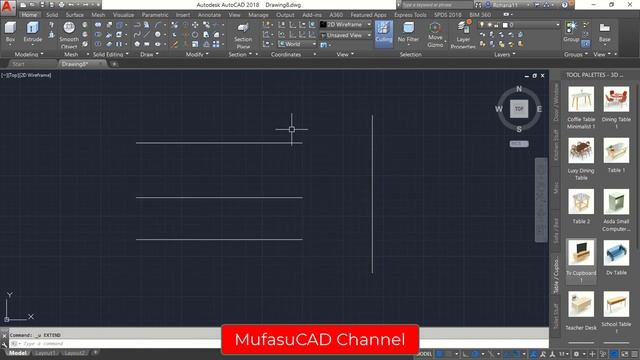Expand the Modify panel
Viewport: 640px width, 360px height.
(x=197, y=54)
